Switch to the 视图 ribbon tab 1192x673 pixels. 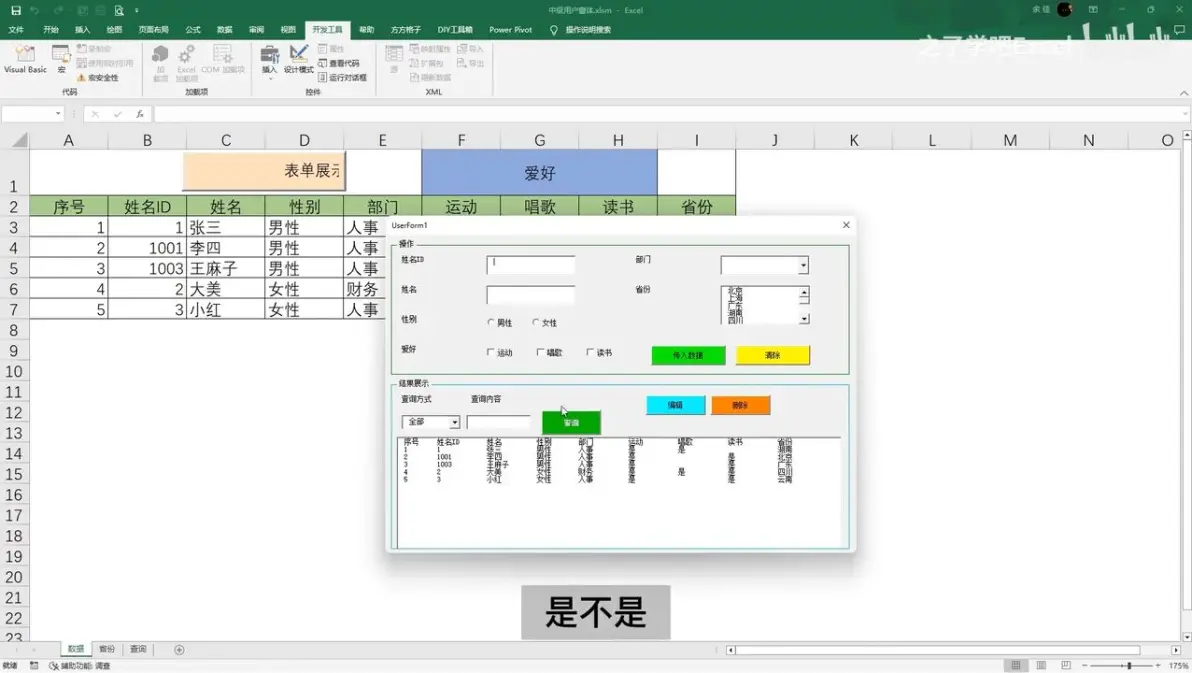[288, 30]
